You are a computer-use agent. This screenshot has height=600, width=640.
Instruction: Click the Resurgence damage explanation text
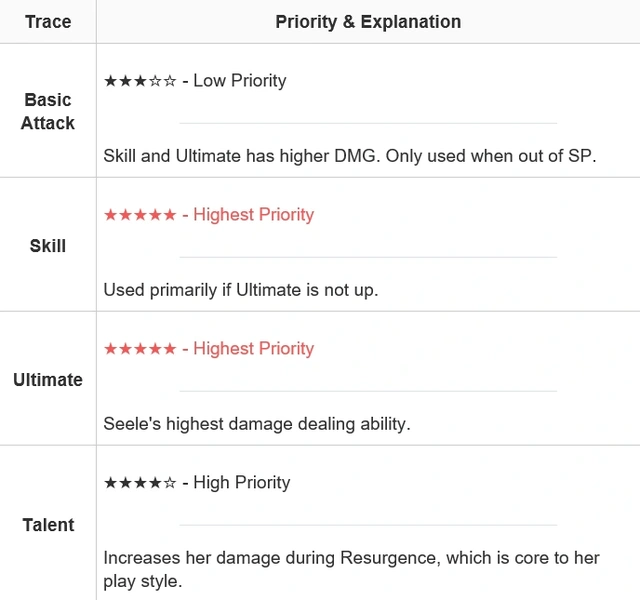click(351, 569)
